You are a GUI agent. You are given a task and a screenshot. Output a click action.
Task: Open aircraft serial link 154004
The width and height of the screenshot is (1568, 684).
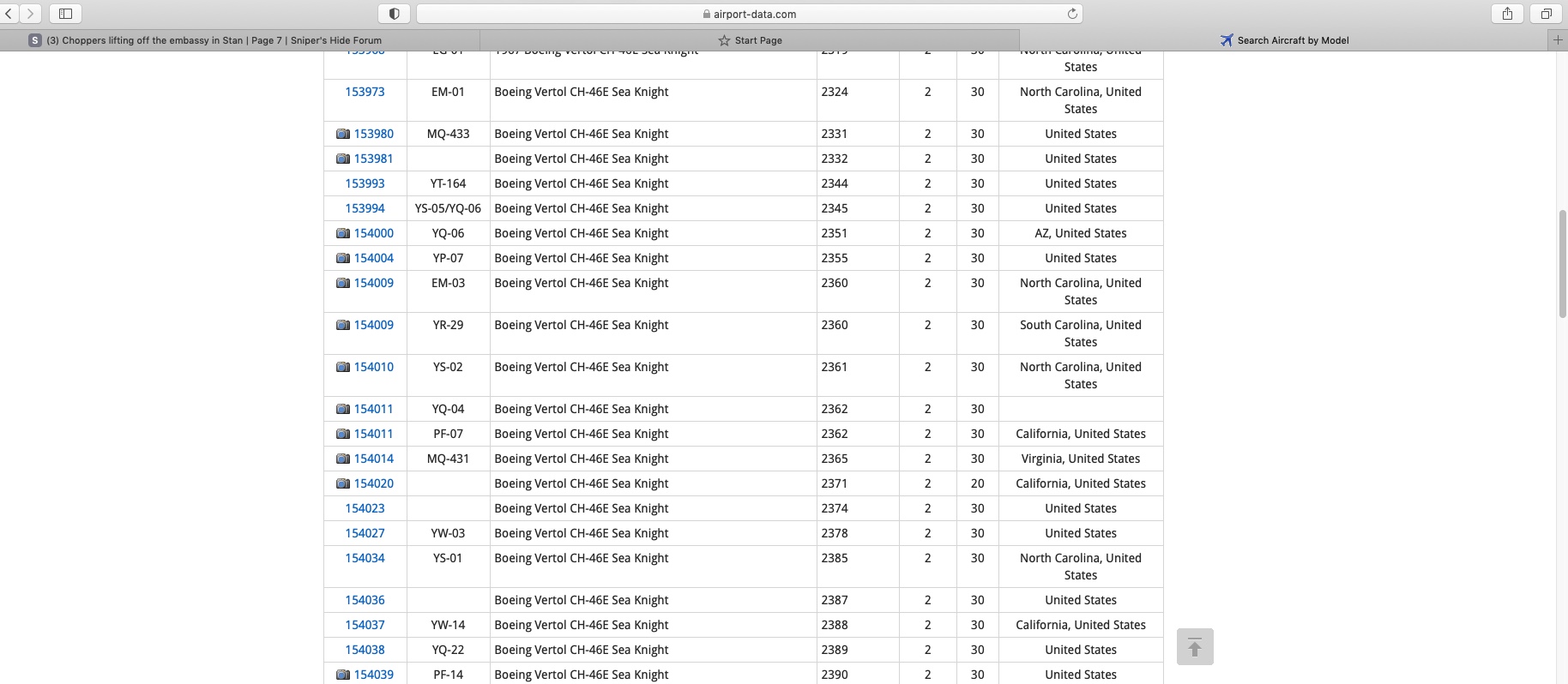(x=374, y=258)
